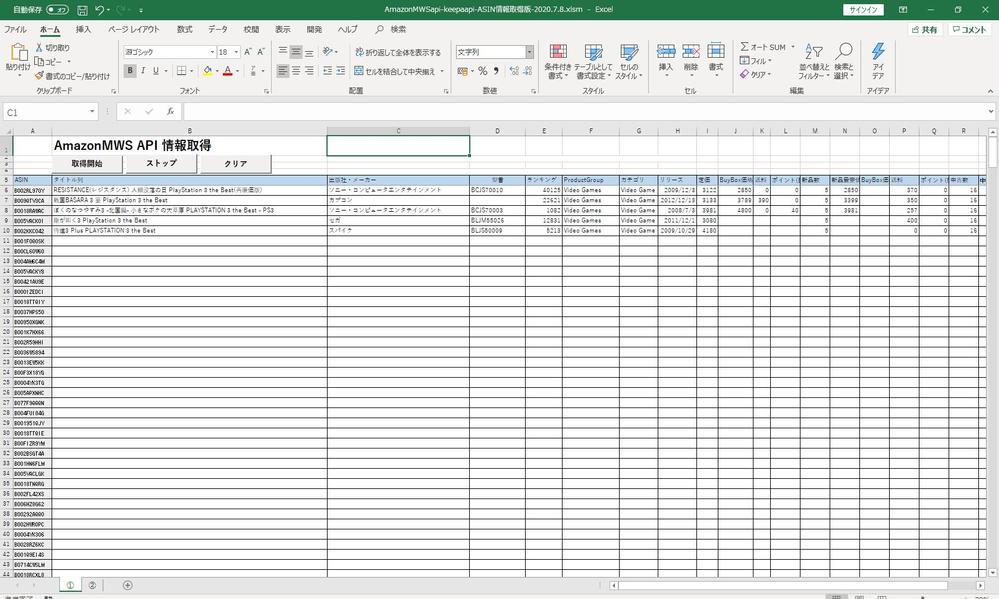Screen dimensions: 999x599
Task: Click the Increase Font Size icon
Action: point(248,52)
